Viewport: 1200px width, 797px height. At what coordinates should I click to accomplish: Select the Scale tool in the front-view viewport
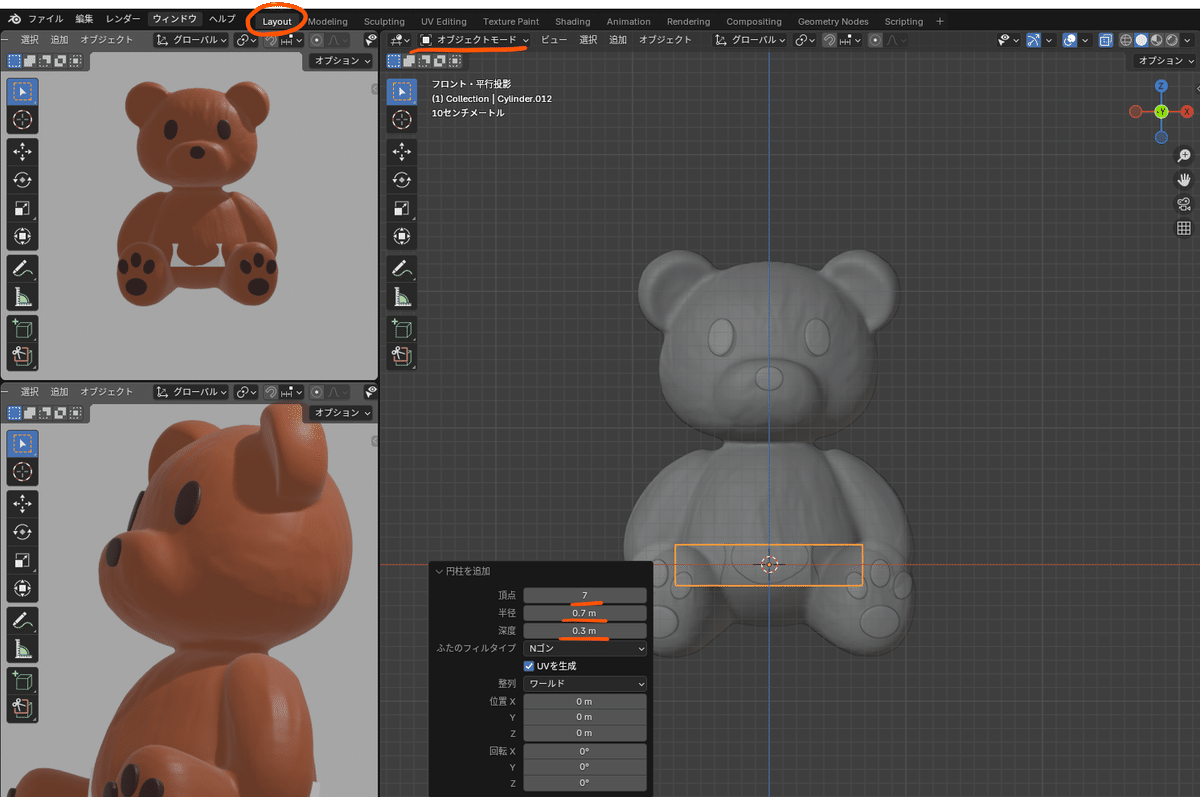click(402, 209)
